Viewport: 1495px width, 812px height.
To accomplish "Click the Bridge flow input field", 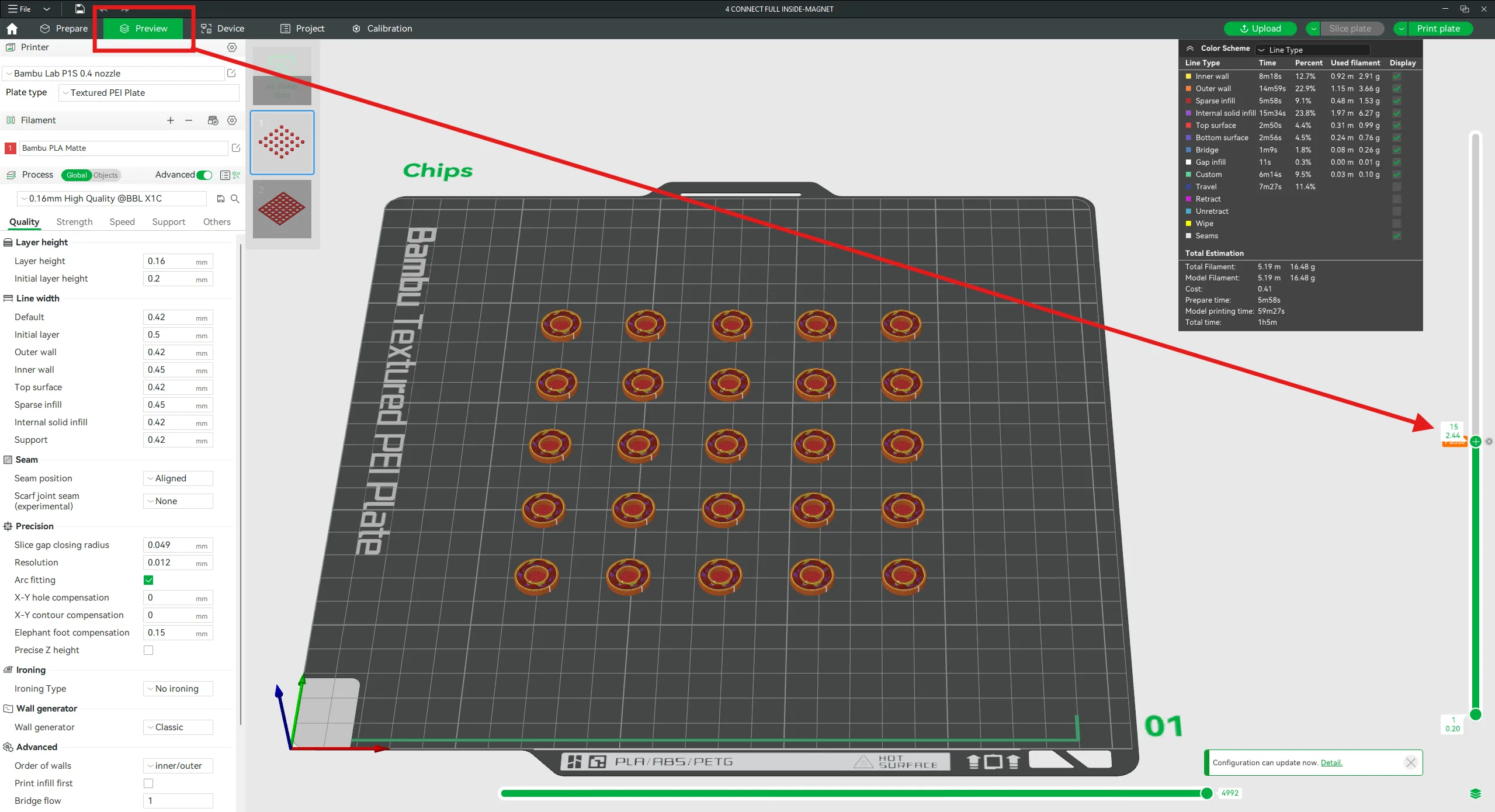I will coord(178,801).
